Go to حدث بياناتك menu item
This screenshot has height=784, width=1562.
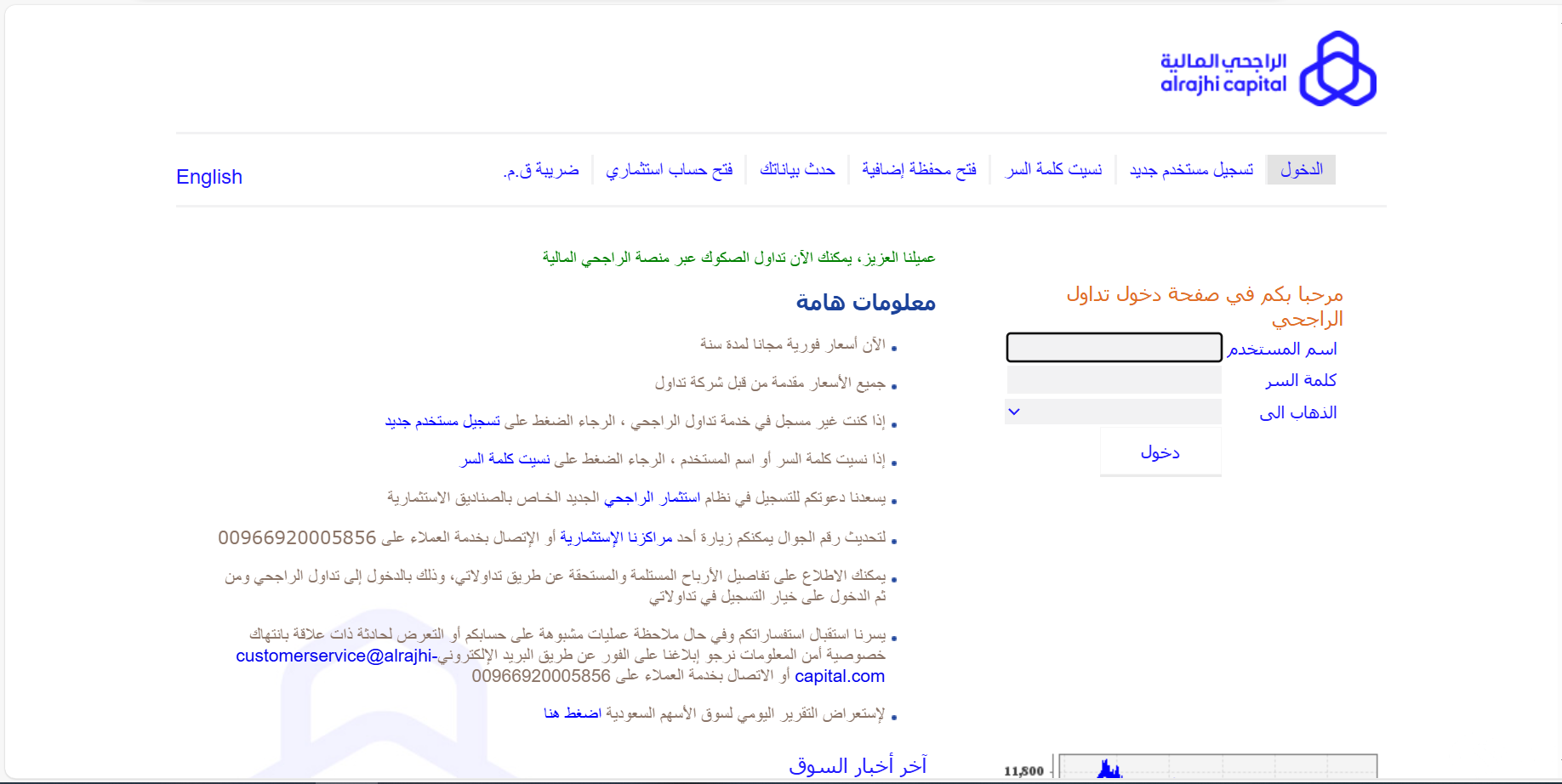click(x=797, y=169)
